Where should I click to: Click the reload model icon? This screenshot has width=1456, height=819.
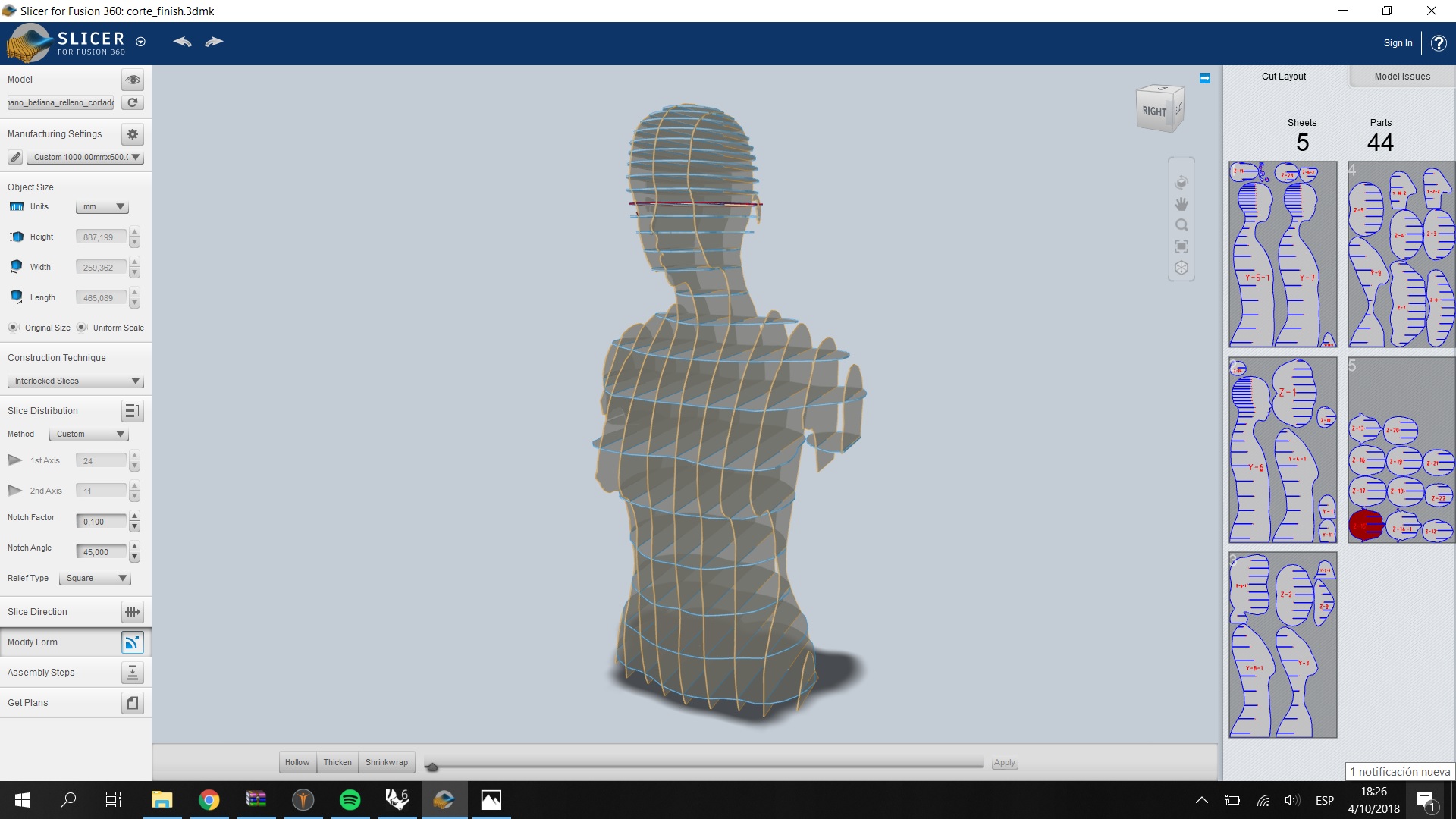click(132, 102)
